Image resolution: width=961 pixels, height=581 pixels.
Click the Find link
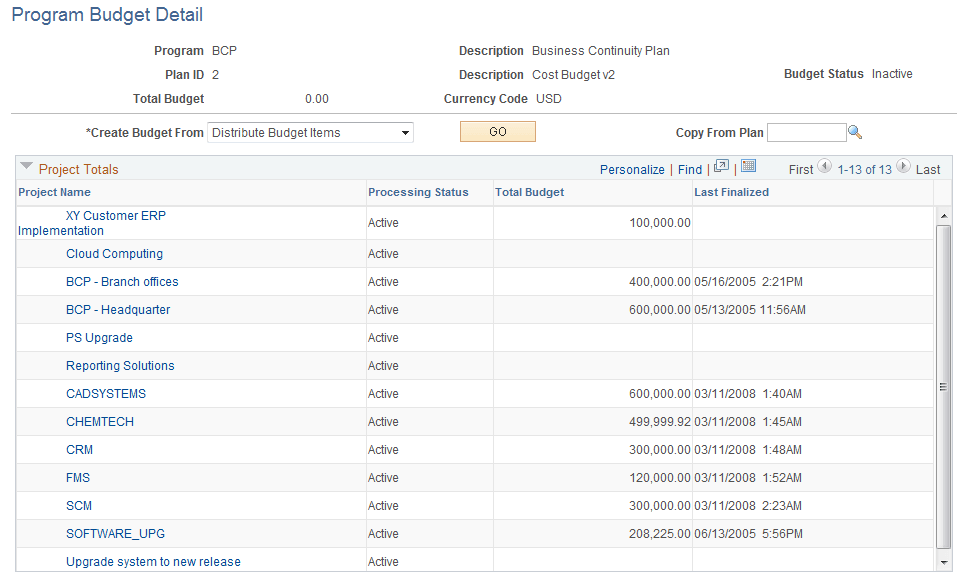click(x=689, y=169)
